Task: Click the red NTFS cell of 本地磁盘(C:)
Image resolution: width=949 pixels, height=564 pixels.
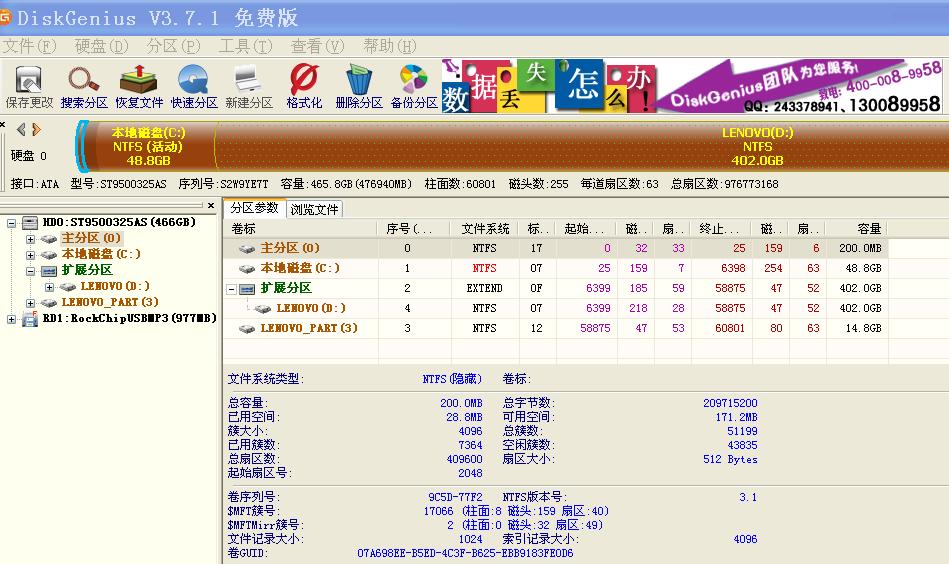Action: 484,268
